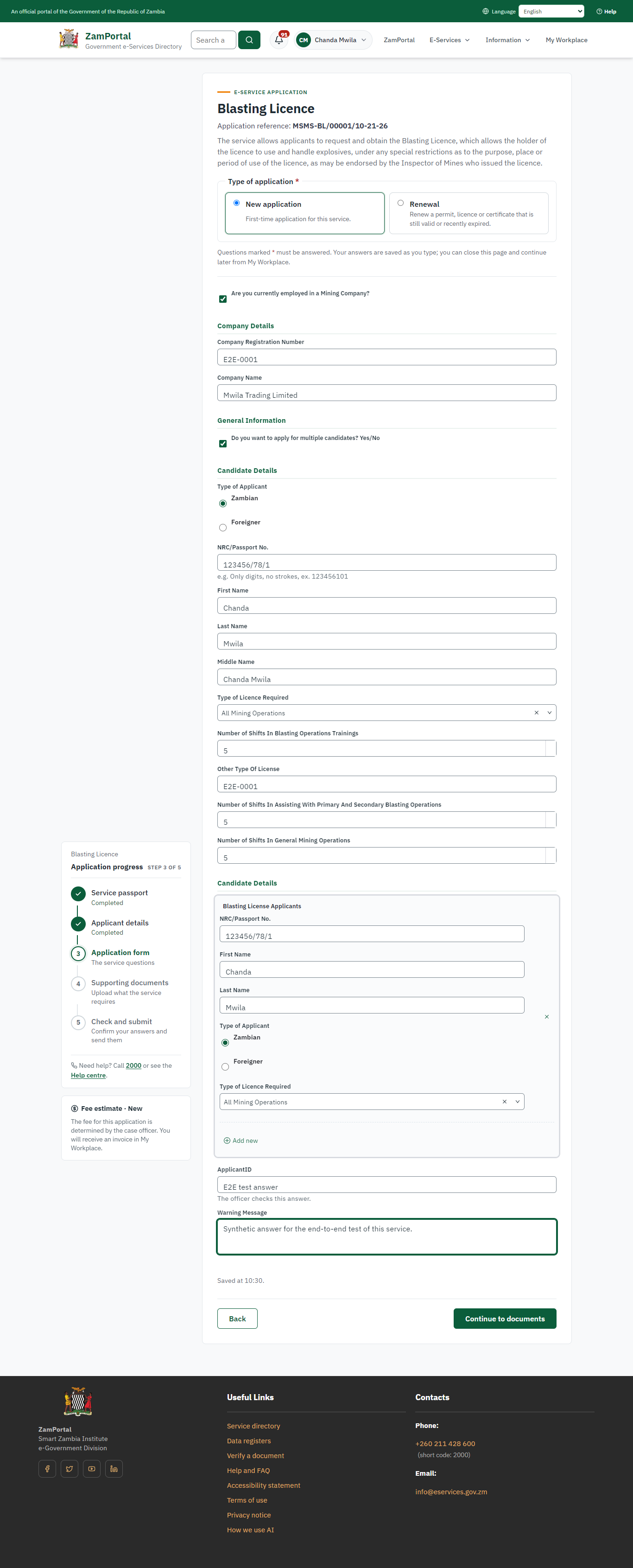Click the Company Name input field
This screenshot has width=633, height=1568.
386,393
